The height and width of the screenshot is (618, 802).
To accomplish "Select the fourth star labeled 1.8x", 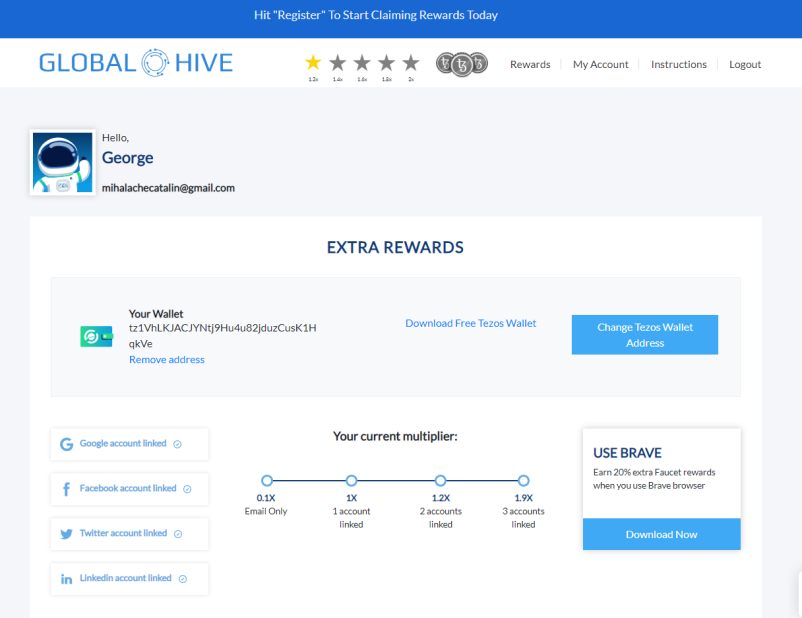I will pos(387,63).
